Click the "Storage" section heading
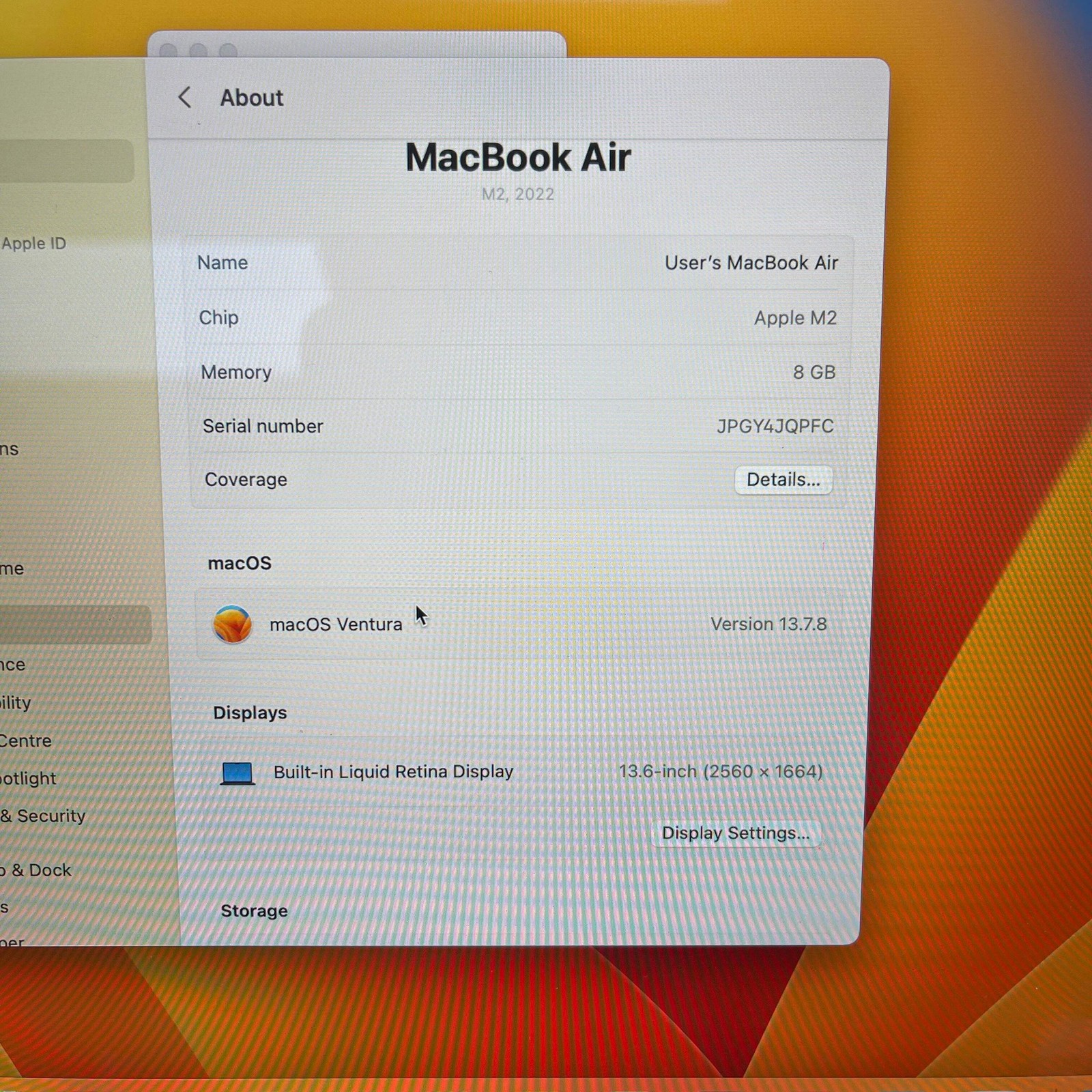 pyautogui.click(x=254, y=910)
